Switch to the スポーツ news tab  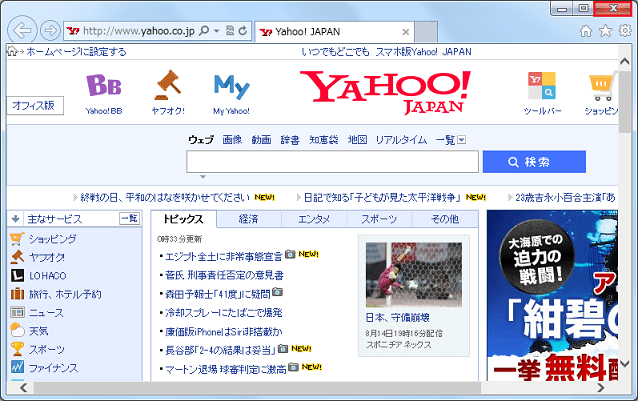[x=379, y=219]
